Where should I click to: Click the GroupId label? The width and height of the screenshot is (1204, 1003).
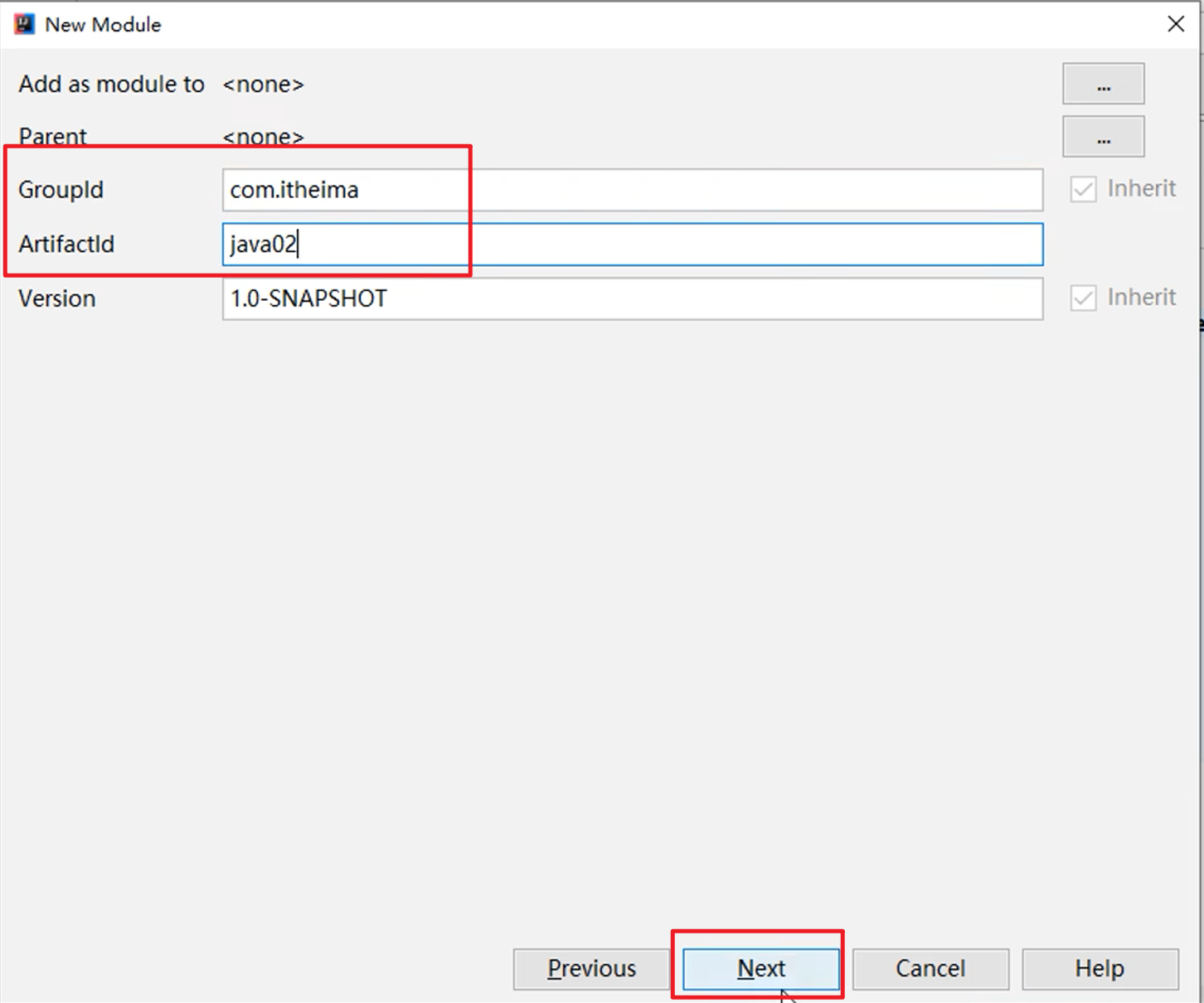(x=61, y=190)
